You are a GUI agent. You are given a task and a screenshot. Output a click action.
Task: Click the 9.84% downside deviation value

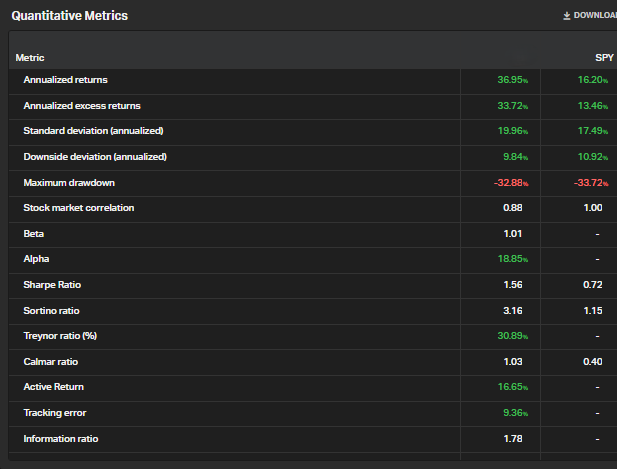[x=515, y=157]
